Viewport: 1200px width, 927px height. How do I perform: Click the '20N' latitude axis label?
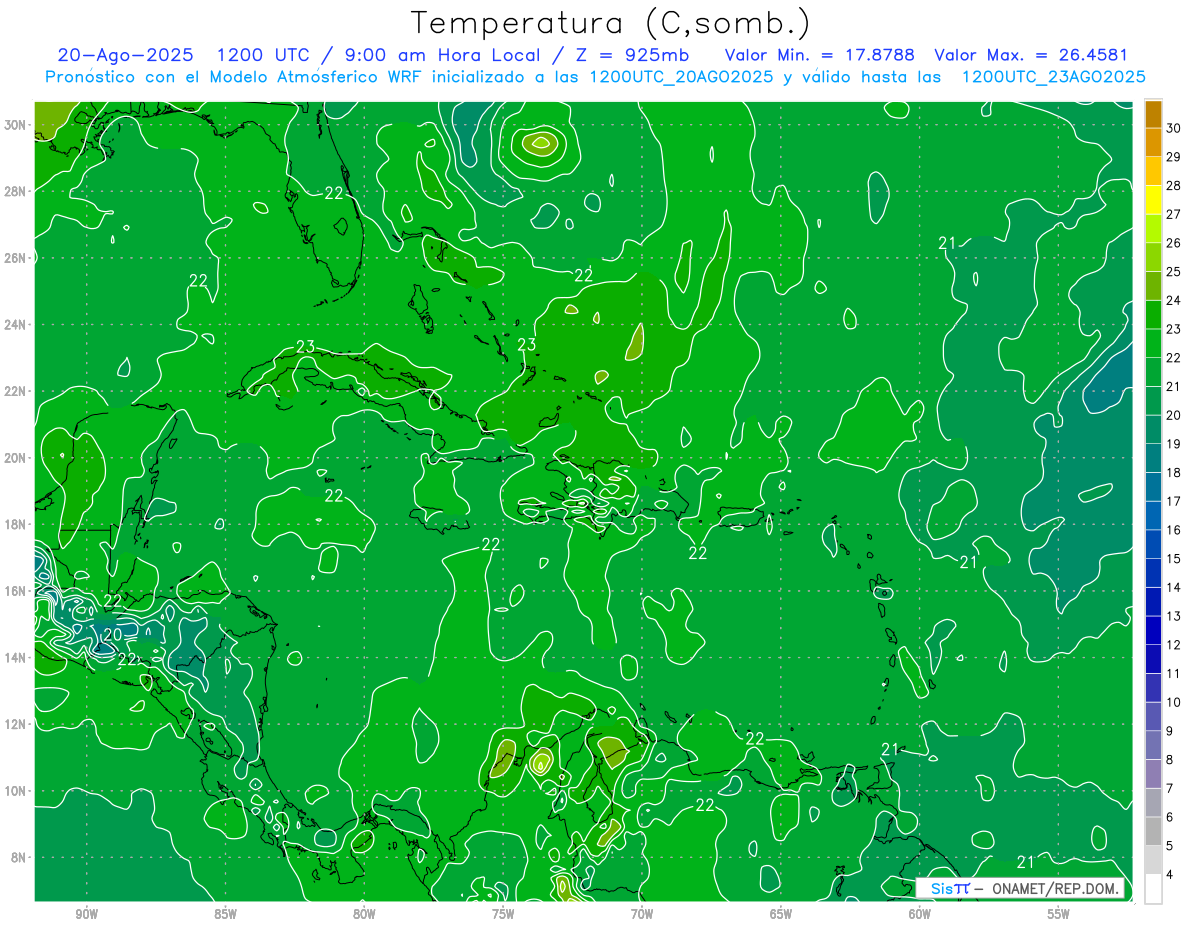(x=15, y=458)
